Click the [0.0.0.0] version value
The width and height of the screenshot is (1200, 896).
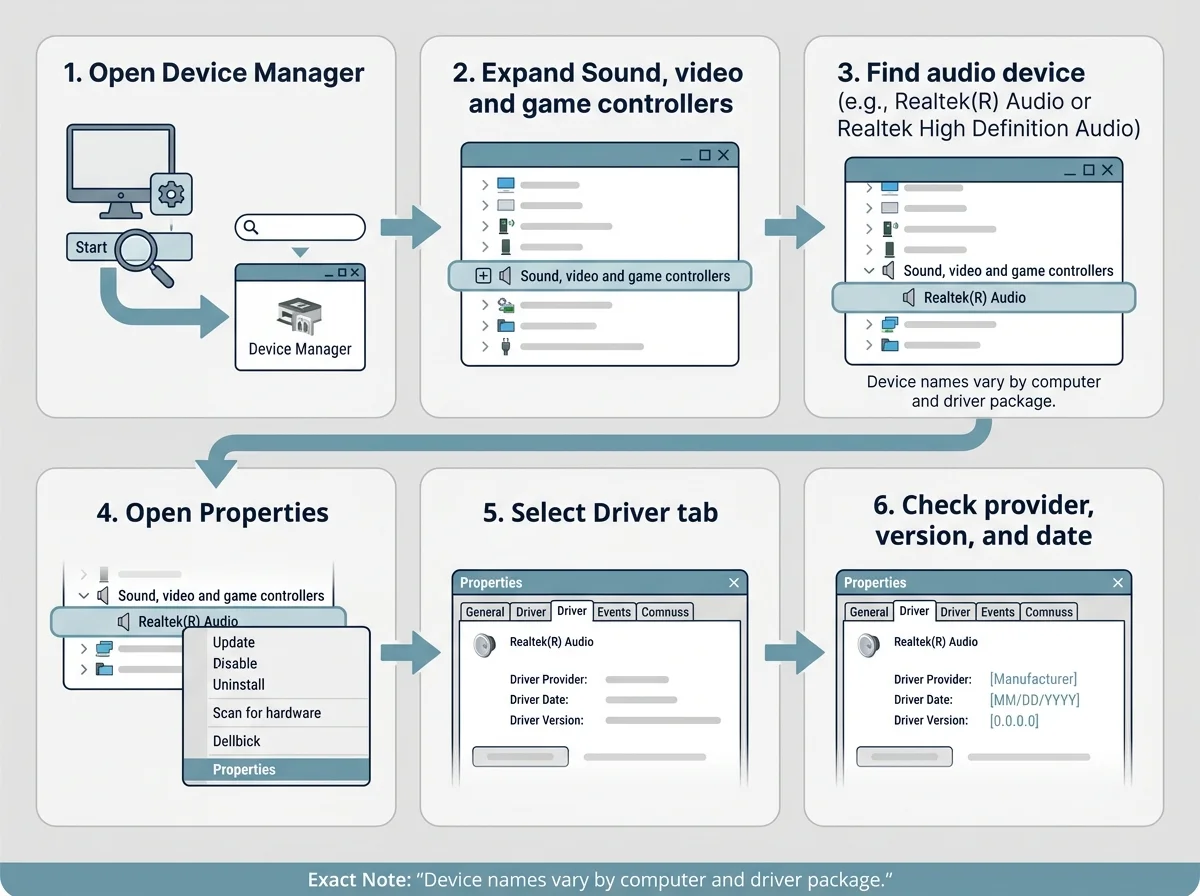tap(1014, 720)
